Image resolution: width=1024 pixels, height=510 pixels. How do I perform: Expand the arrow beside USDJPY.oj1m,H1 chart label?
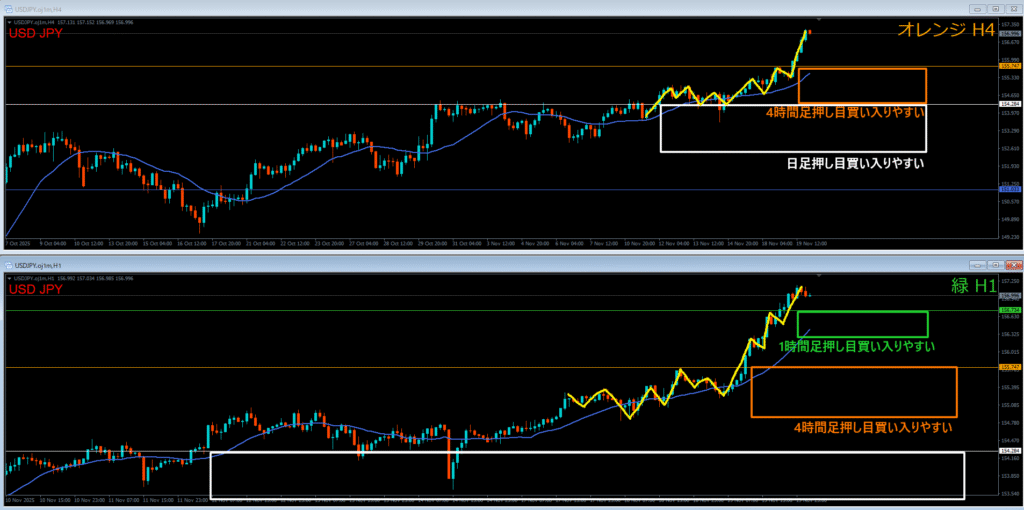8,278
